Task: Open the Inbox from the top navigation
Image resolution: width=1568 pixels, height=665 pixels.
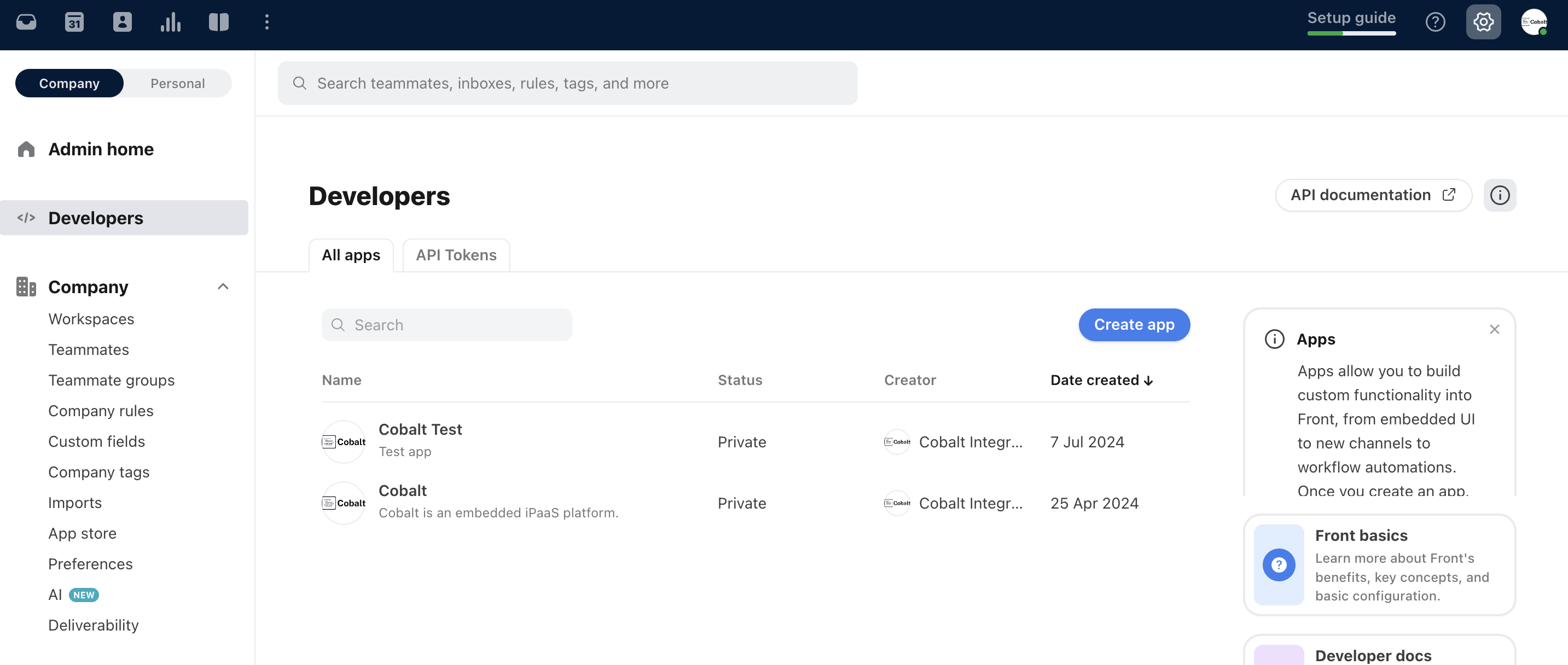Action: click(x=27, y=22)
